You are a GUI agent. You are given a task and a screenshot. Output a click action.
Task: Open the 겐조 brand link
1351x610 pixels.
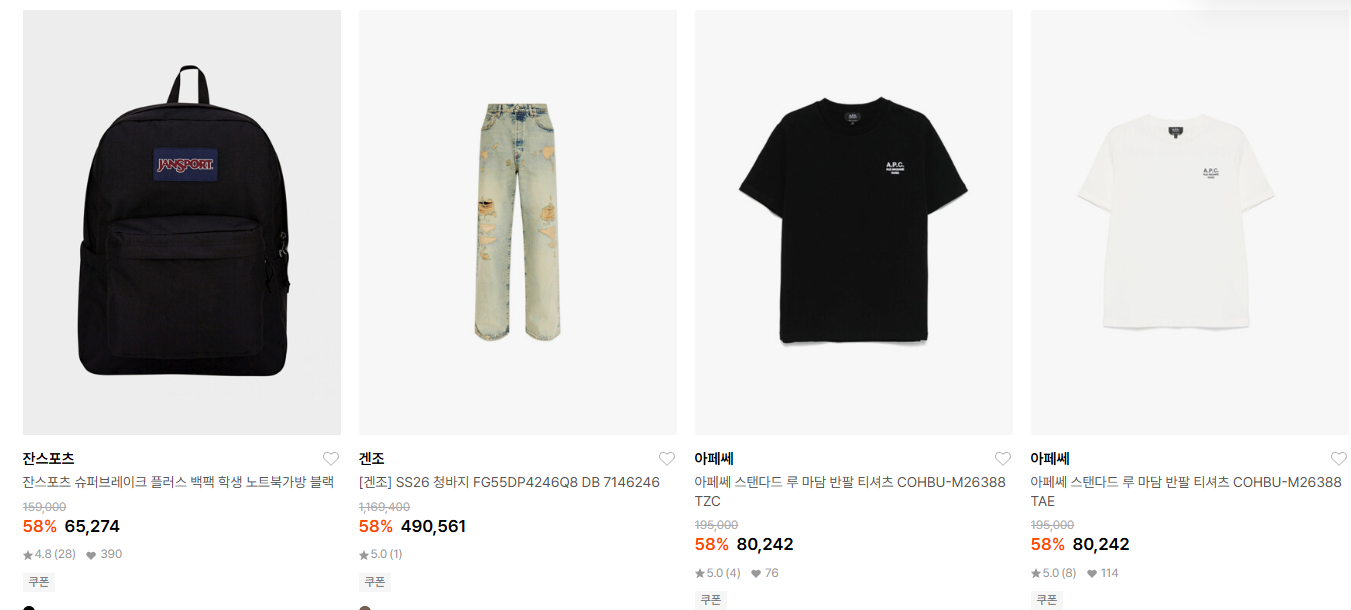pyautogui.click(x=372, y=459)
